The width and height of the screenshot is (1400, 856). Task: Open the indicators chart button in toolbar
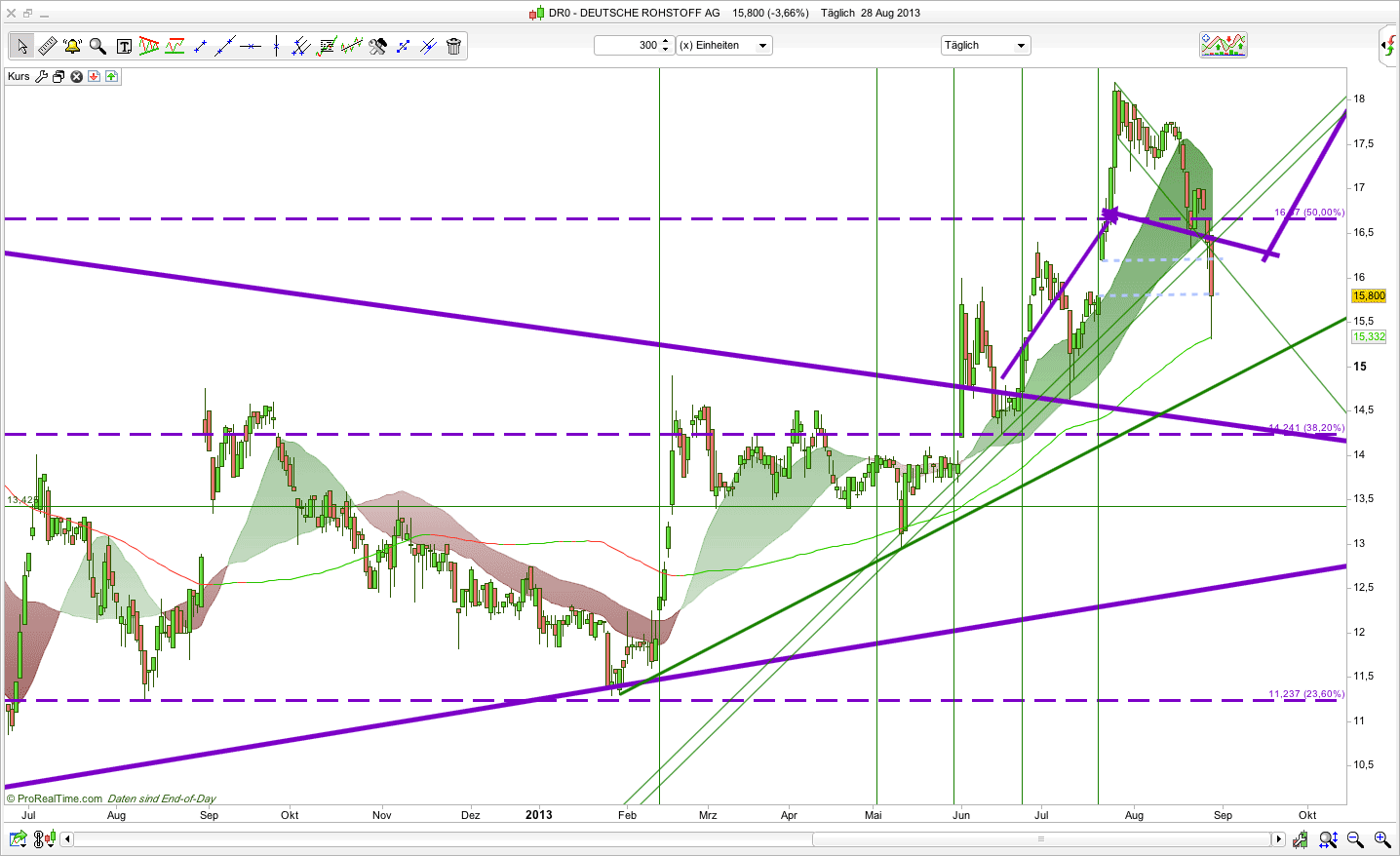tap(1223, 45)
